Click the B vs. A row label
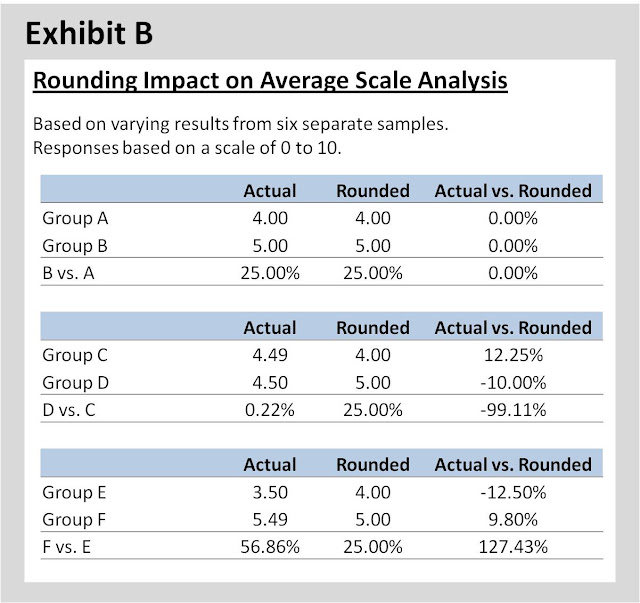640x603 pixels. tap(69, 273)
